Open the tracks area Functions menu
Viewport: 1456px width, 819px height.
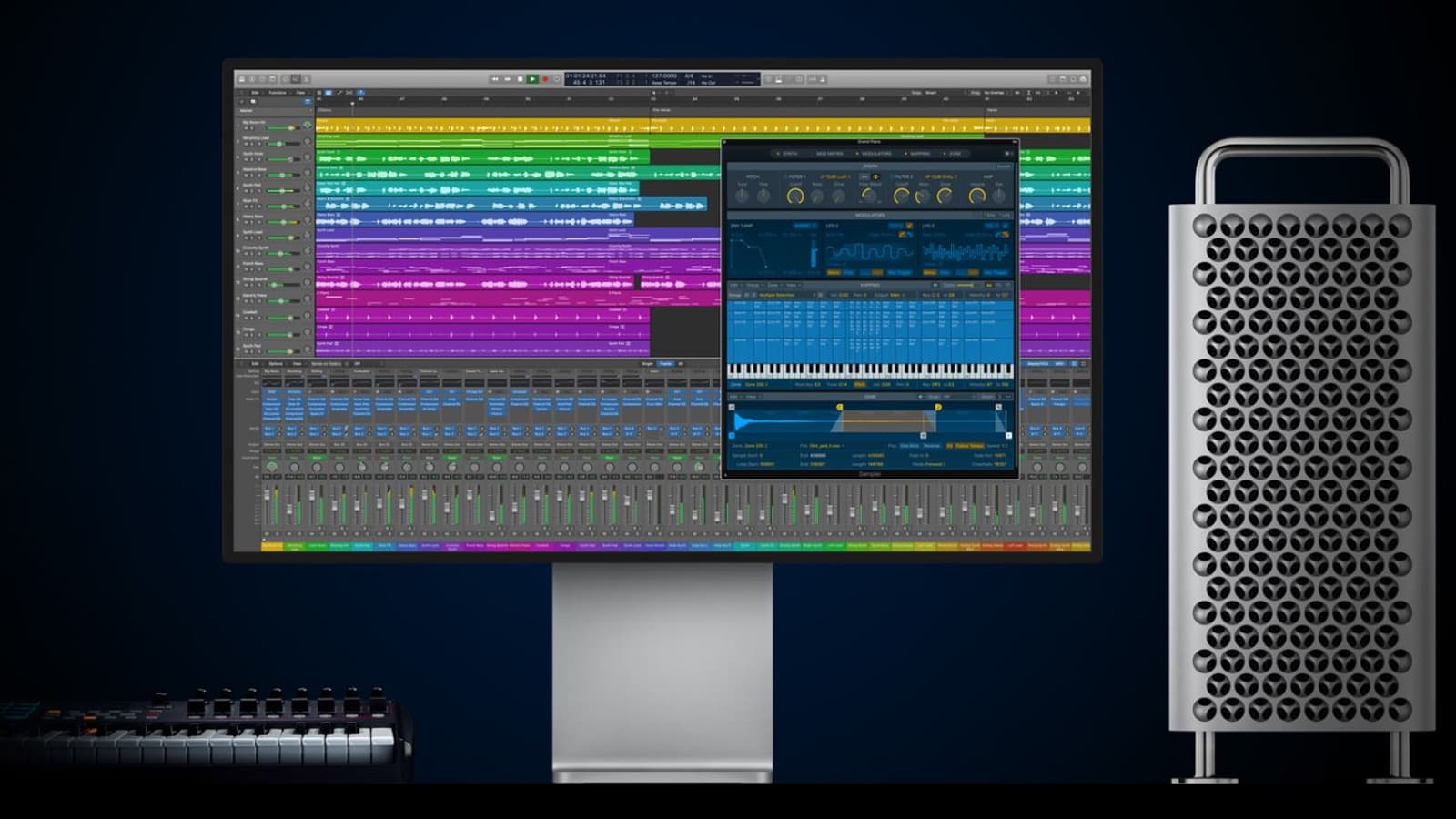277,93
